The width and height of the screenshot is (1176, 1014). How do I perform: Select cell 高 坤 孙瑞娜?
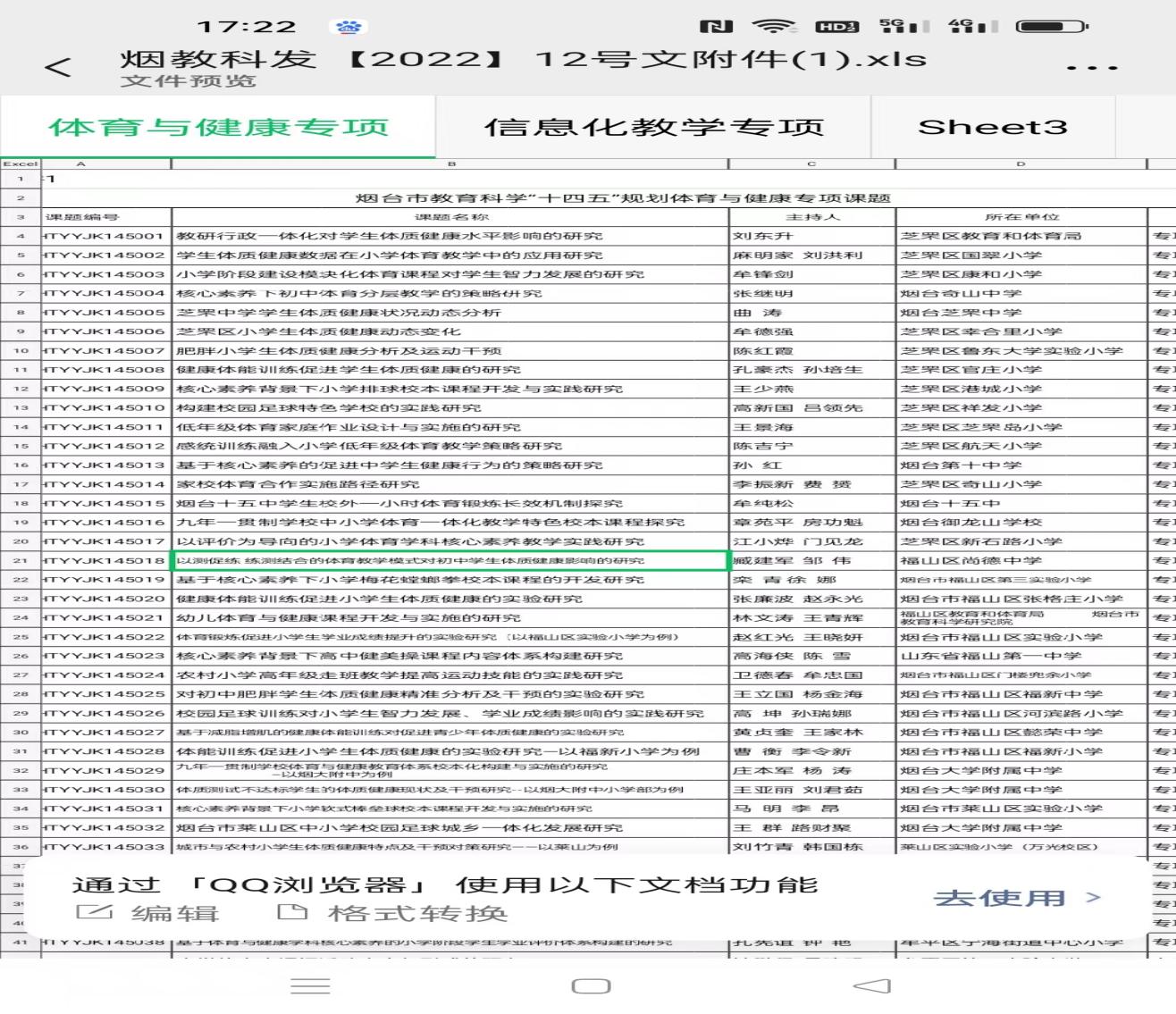(812, 713)
